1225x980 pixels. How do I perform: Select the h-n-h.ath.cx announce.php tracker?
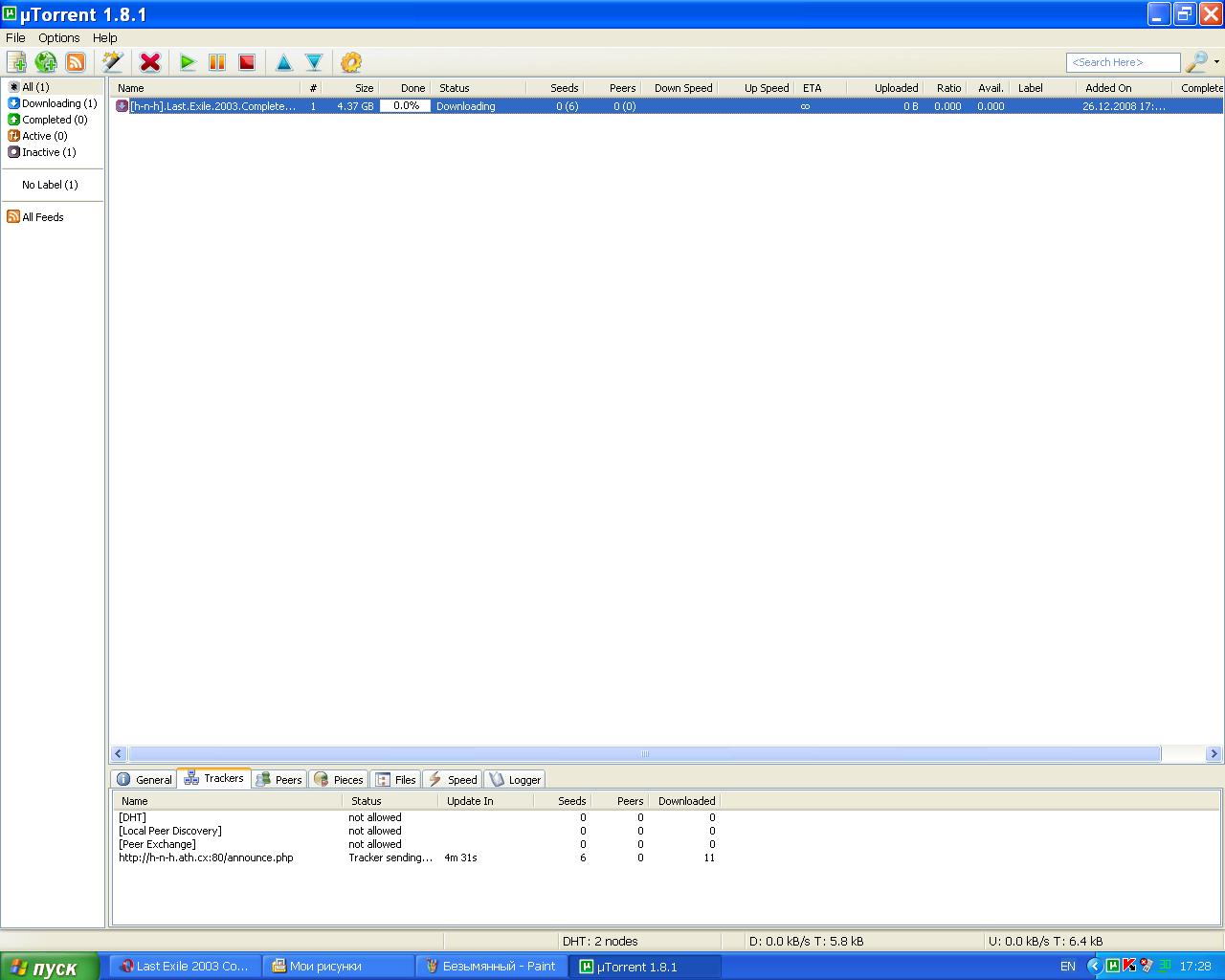416,857
